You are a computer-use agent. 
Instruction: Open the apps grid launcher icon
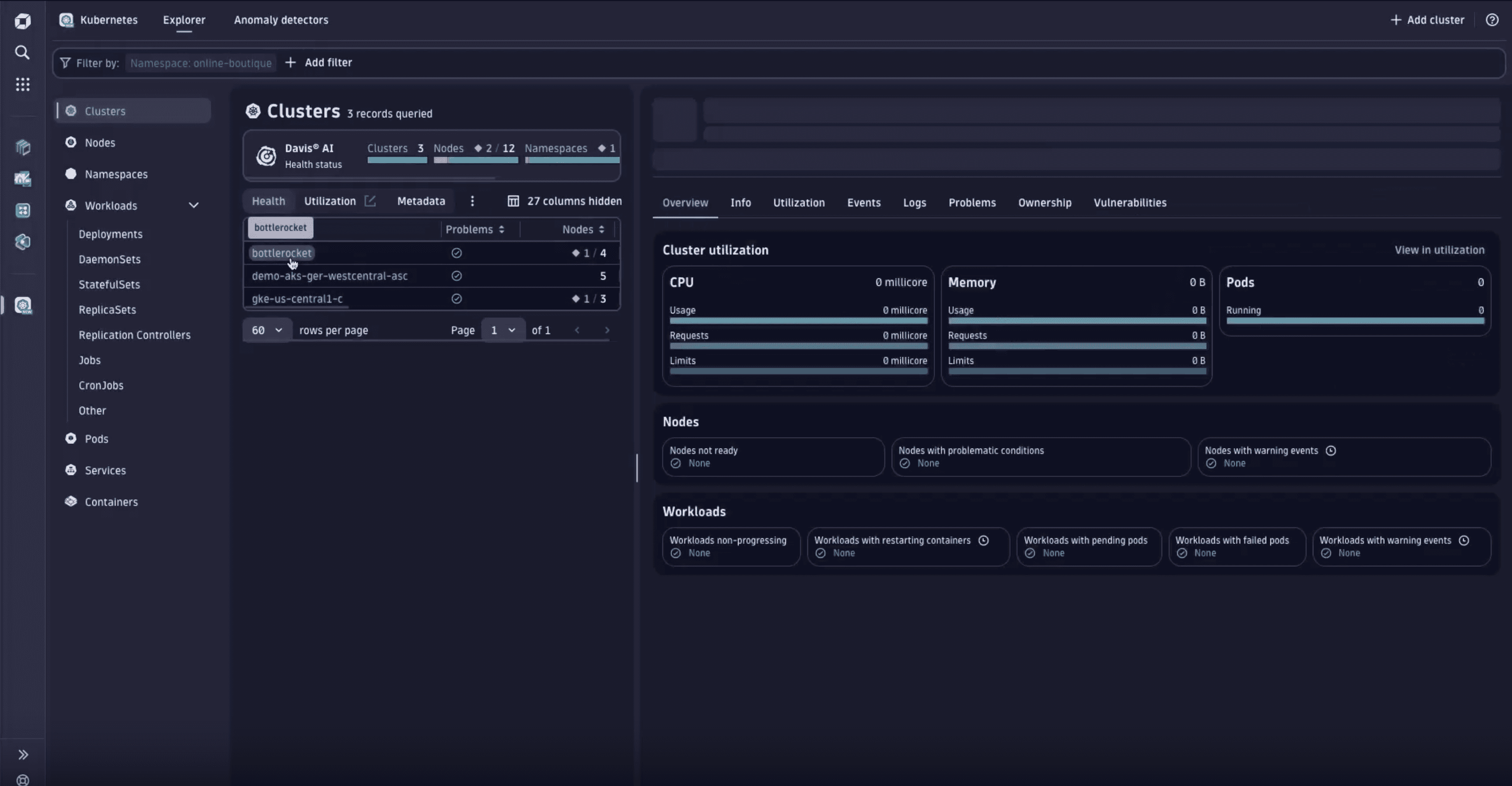[x=22, y=84]
